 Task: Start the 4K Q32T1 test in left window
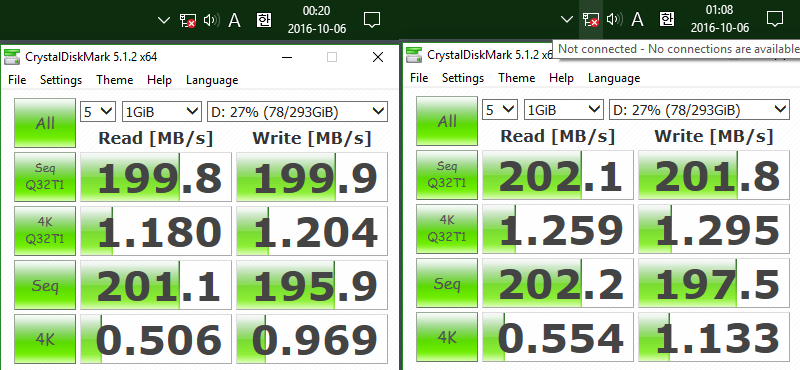point(45,231)
